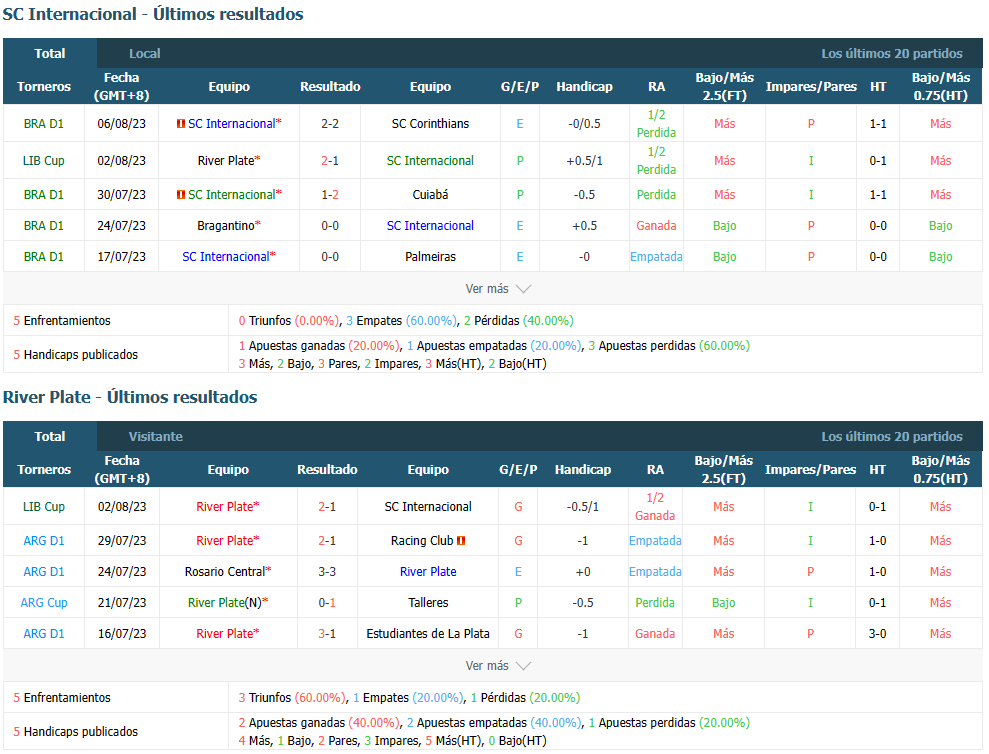Open River Plate link in SC Internacional's 02/08/23 row
Image resolution: width=989 pixels, height=754 pixels.
click(226, 161)
